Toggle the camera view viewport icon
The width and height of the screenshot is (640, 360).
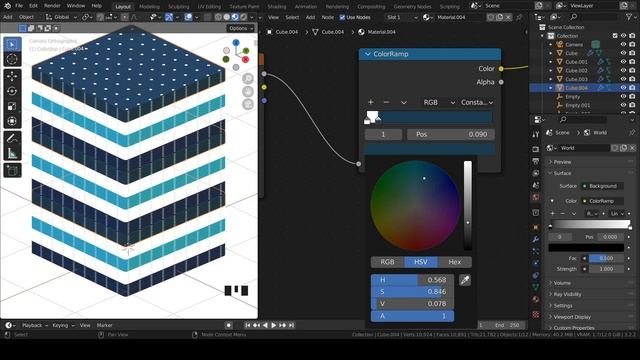[248, 104]
